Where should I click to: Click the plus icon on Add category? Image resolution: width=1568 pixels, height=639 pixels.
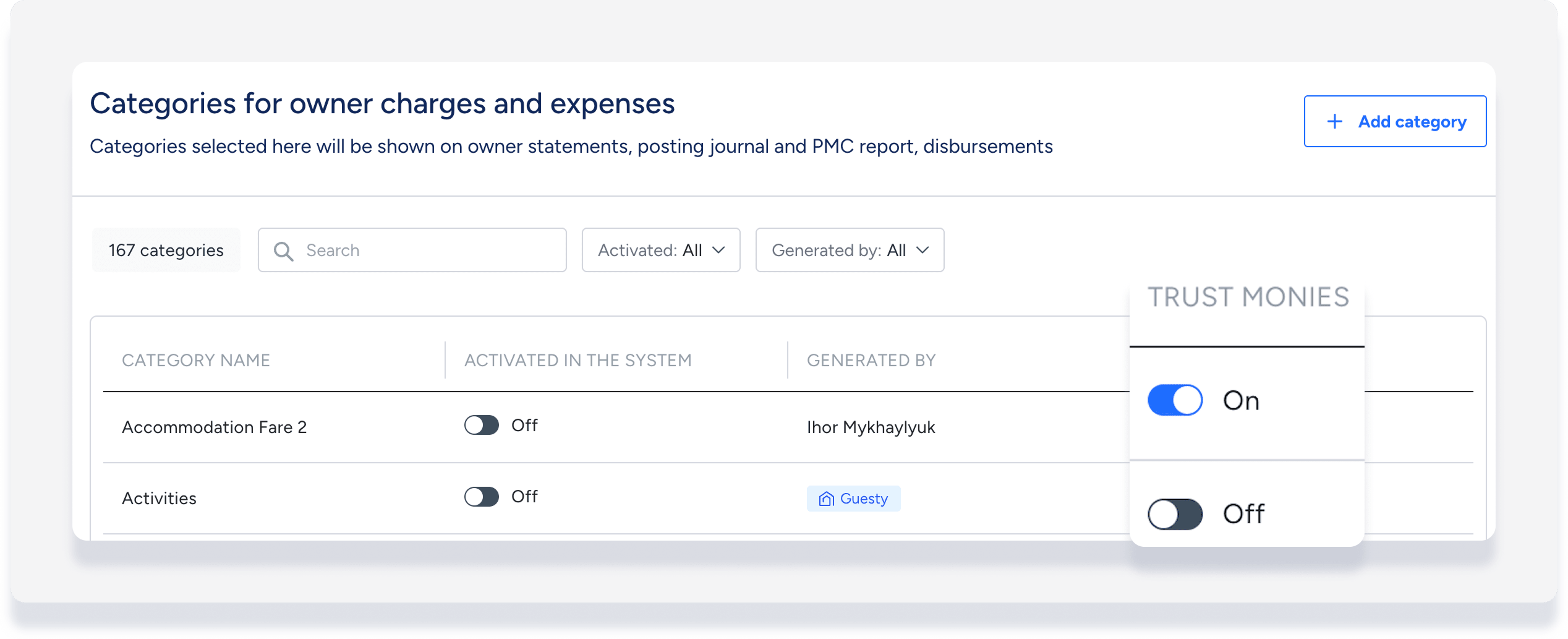1335,122
